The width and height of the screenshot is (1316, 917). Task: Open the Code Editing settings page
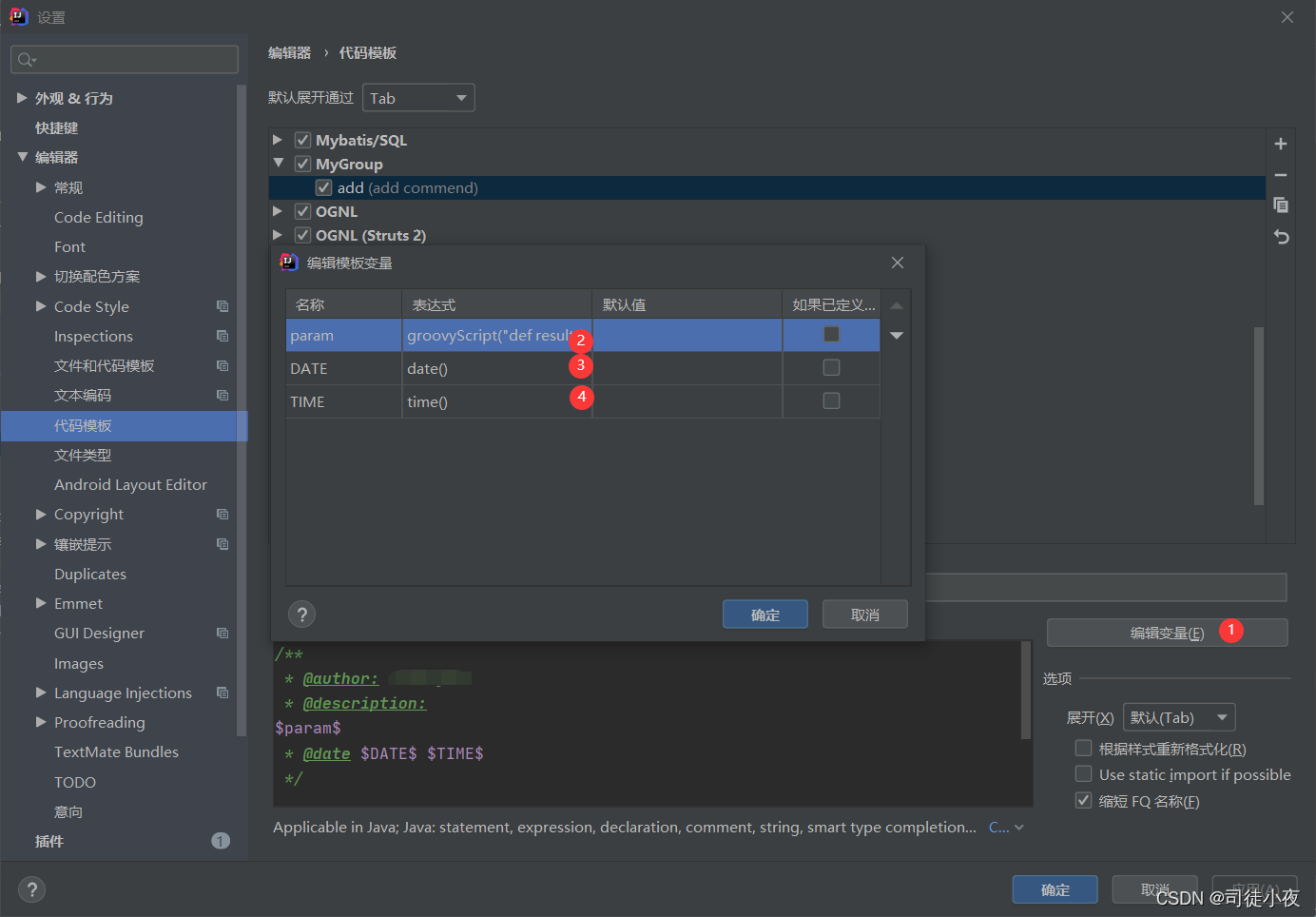99,217
